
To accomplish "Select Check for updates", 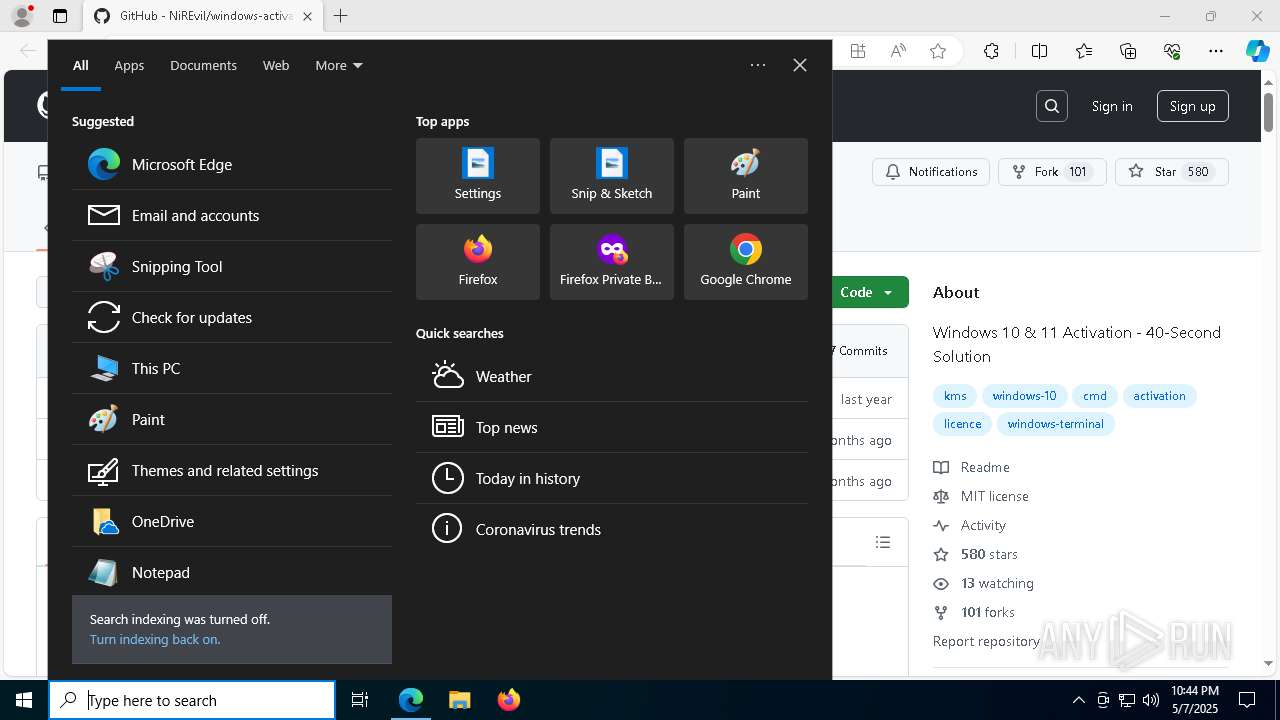I will [x=232, y=317].
